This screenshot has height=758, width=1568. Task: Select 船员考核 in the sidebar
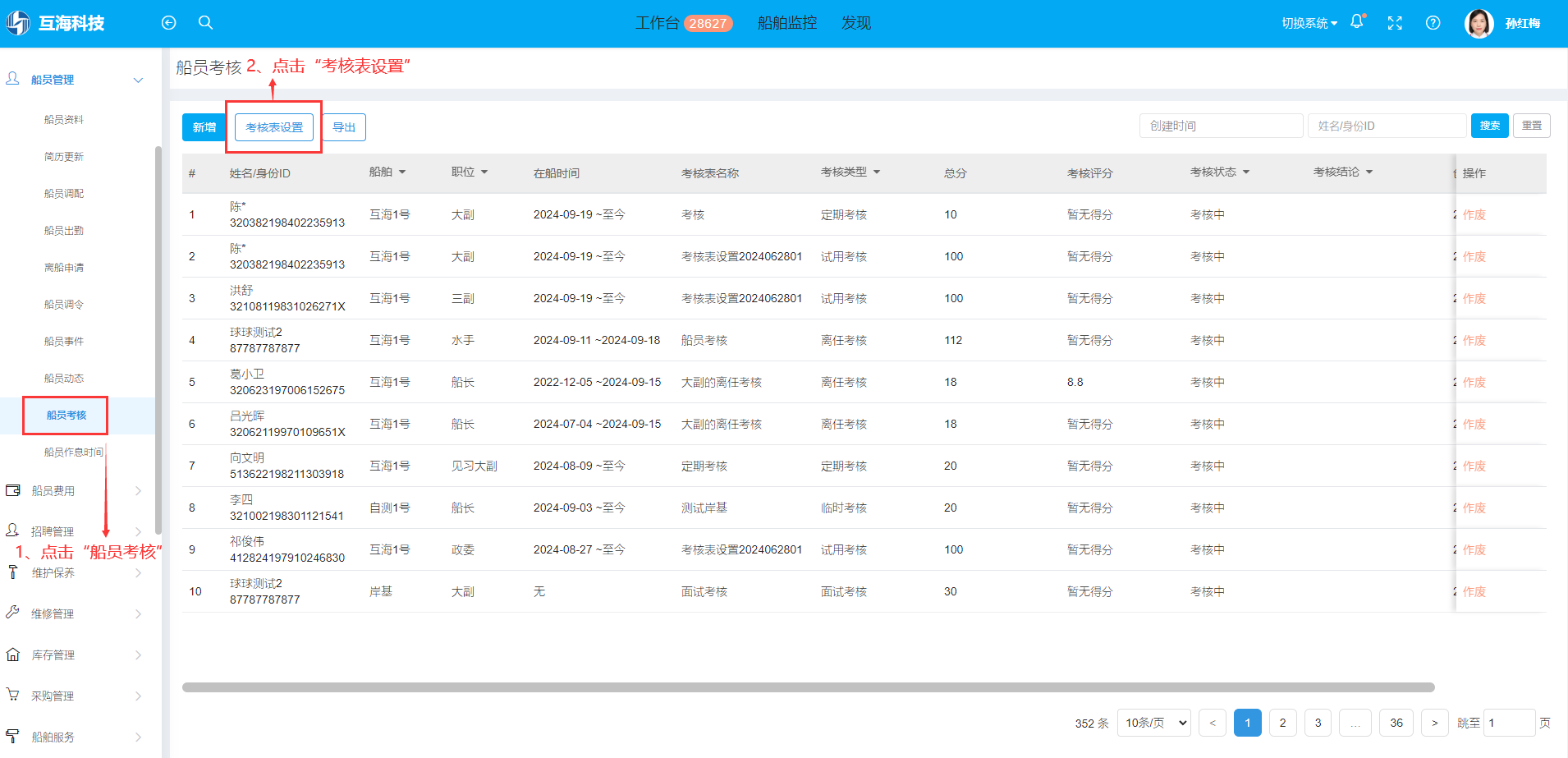point(66,416)
